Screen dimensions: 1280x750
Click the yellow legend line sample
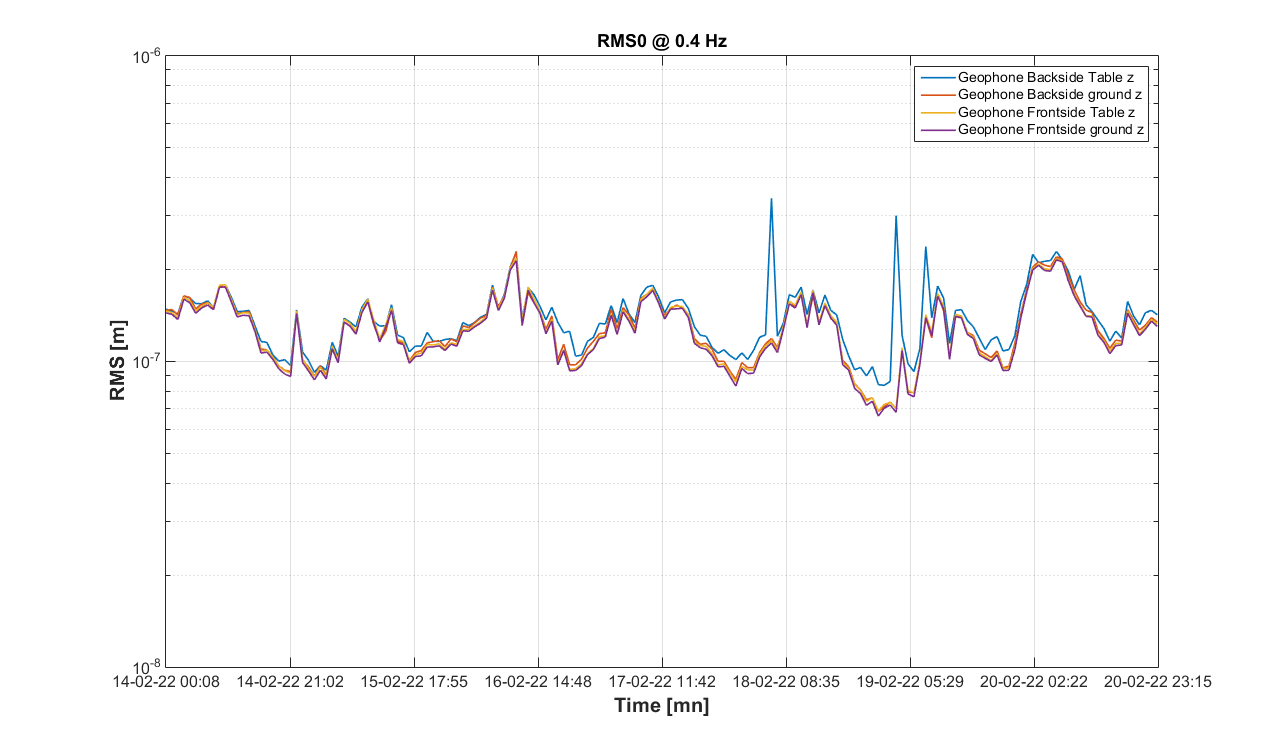click(937, 112)
